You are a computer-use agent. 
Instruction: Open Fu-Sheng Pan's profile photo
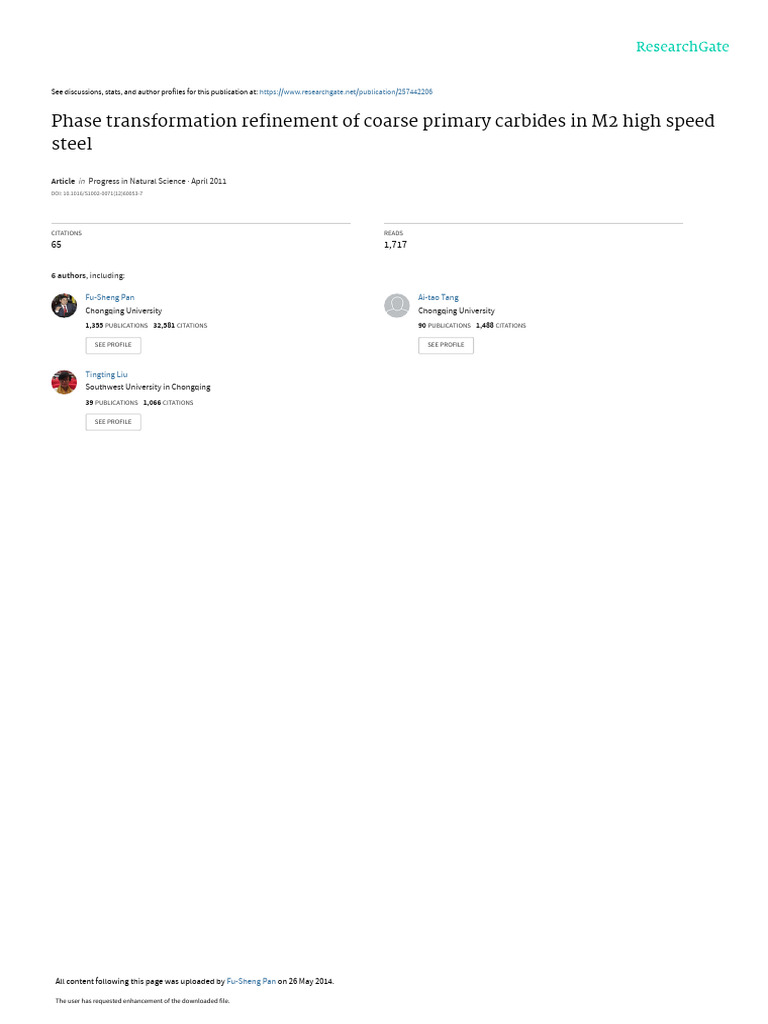click(x=64, y=306)
